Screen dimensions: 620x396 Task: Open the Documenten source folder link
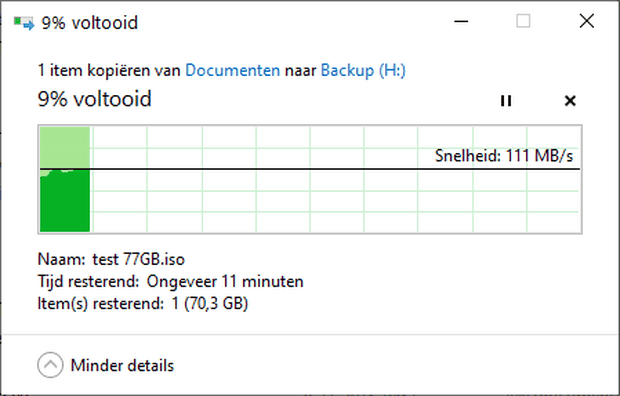coord(232,70)
